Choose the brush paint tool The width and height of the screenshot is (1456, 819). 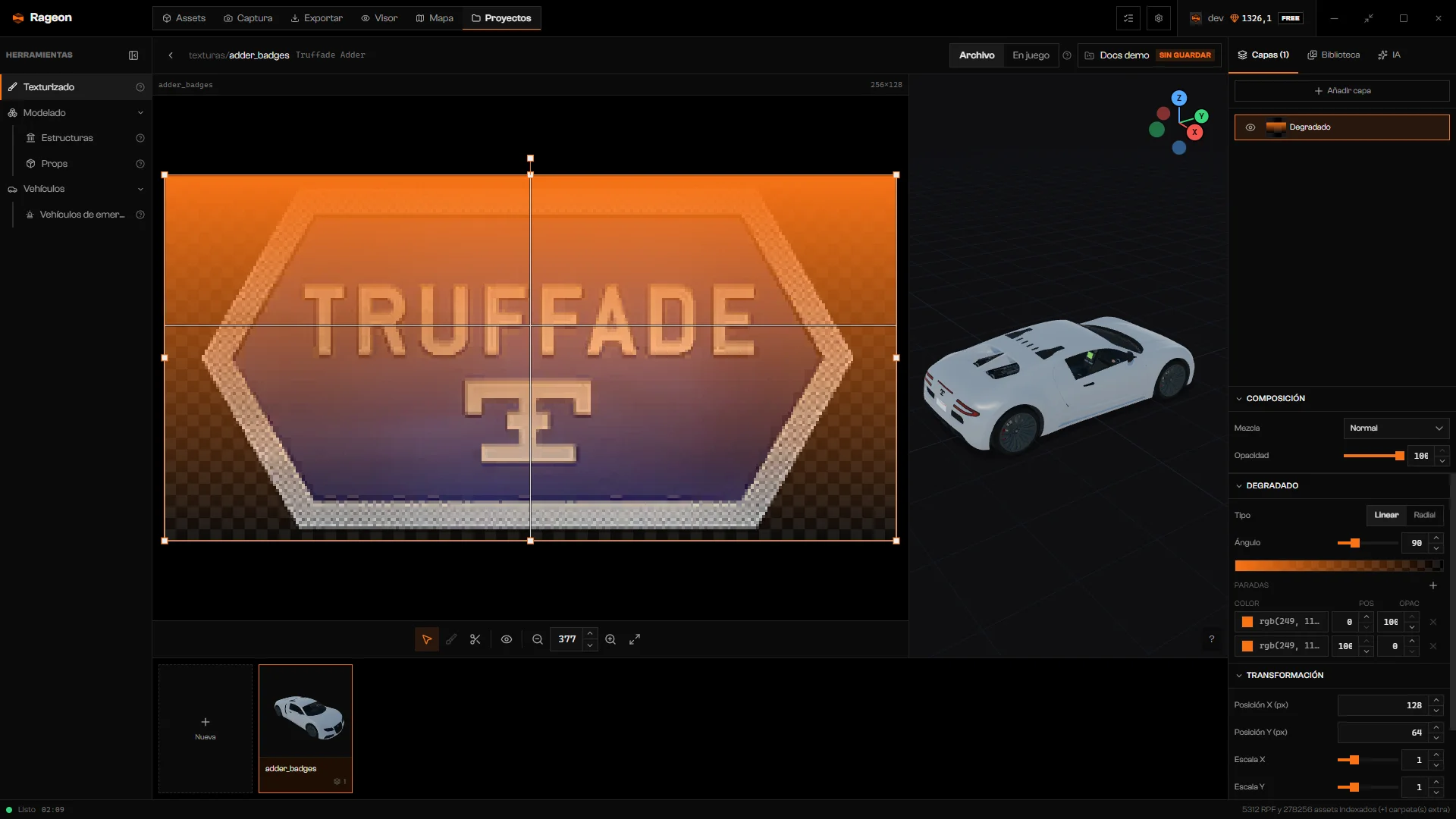click(x=451, y=639)
